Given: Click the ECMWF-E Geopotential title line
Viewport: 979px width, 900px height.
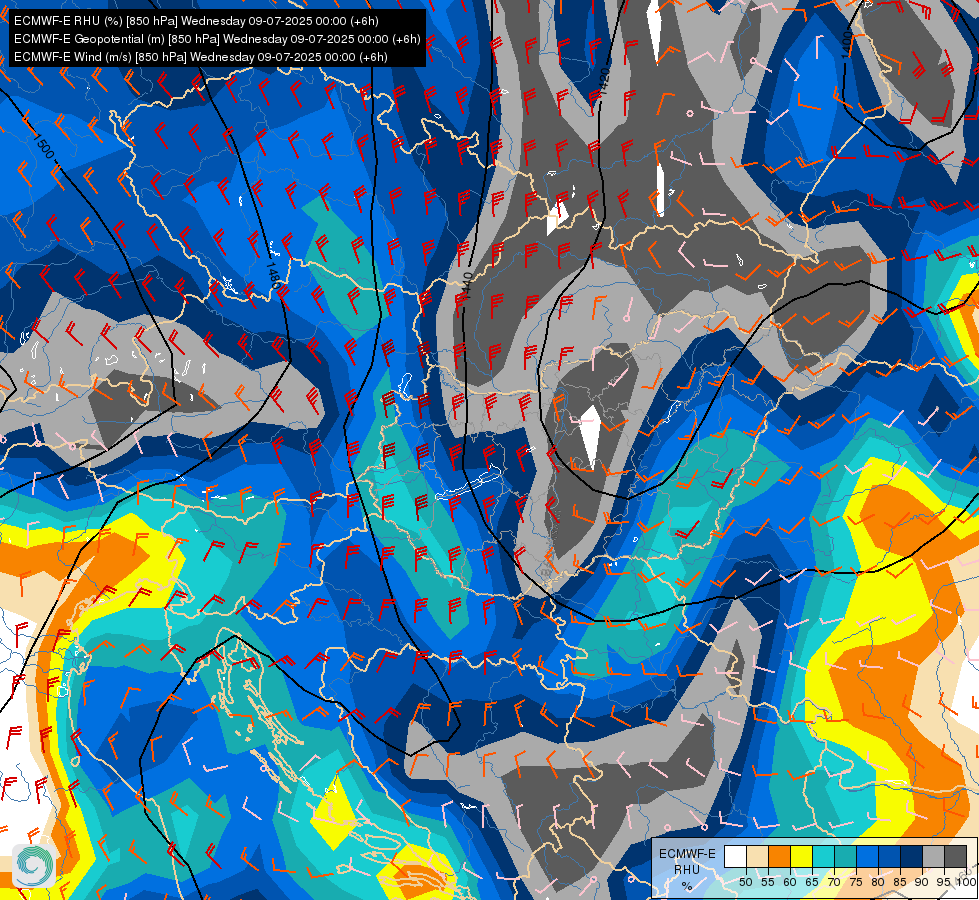Looking at the screenshot, I should [217, 39].
